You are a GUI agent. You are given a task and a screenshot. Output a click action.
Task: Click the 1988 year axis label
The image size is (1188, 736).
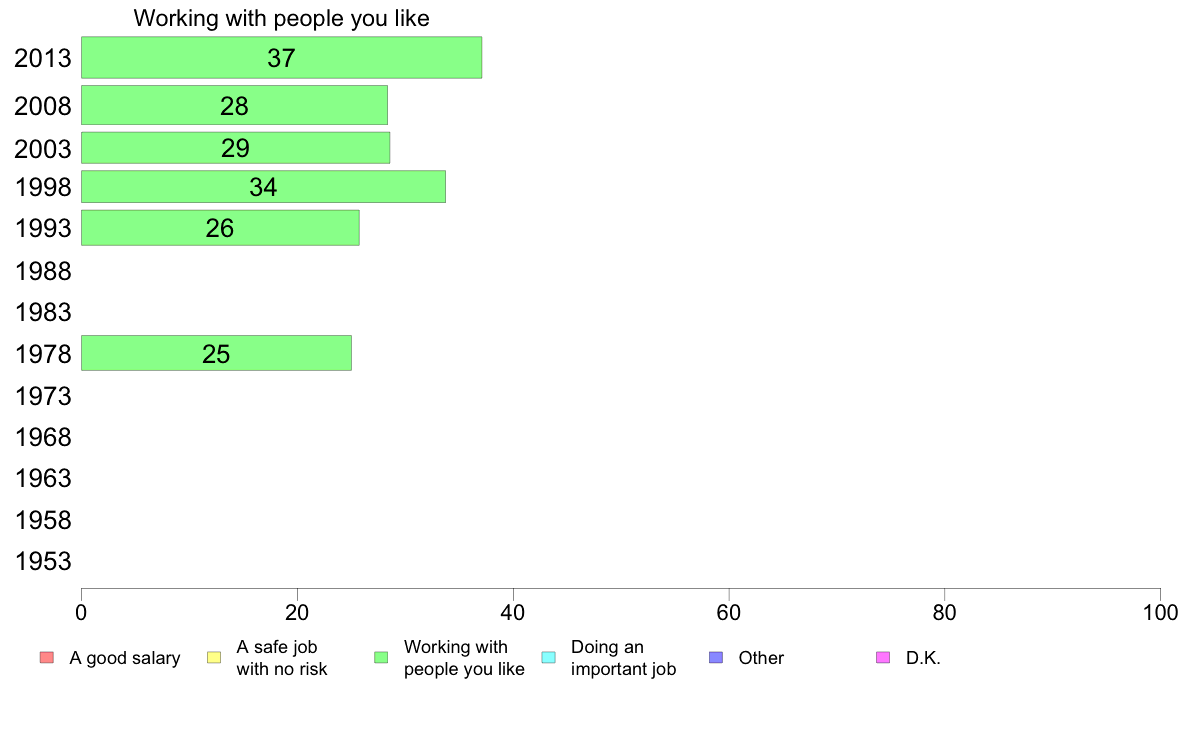(43, 271)
